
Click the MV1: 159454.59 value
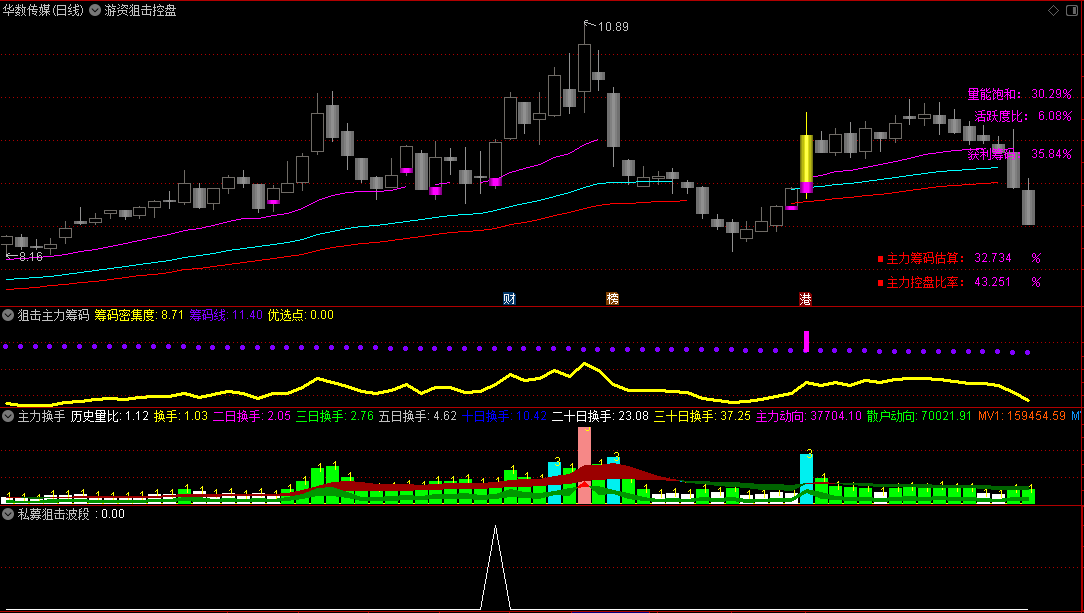[x=1022, y=416]
